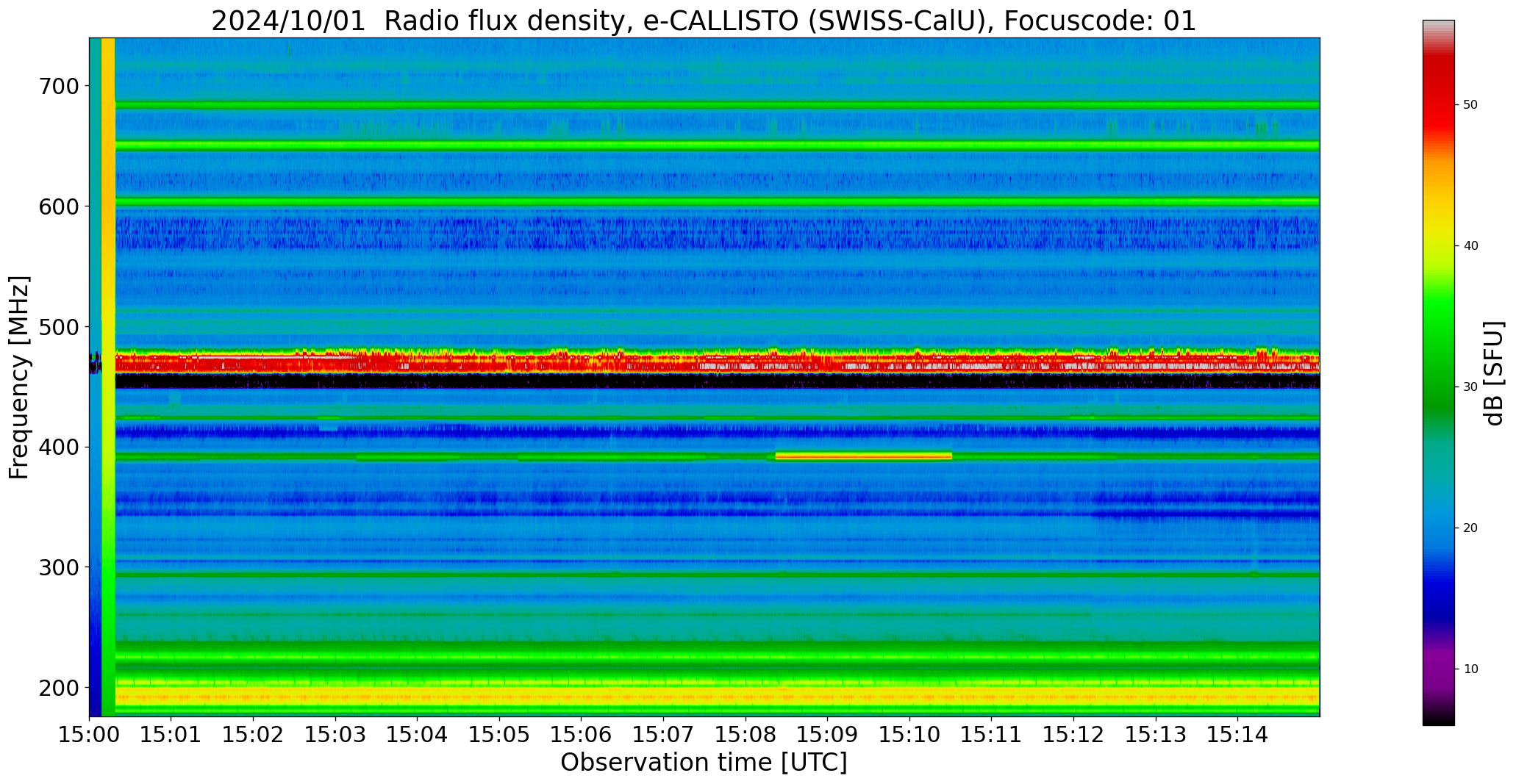Click the 'dB [SFU]' colorbar label
This screenshot has width=1516, height=784.
coord(1493,373)
